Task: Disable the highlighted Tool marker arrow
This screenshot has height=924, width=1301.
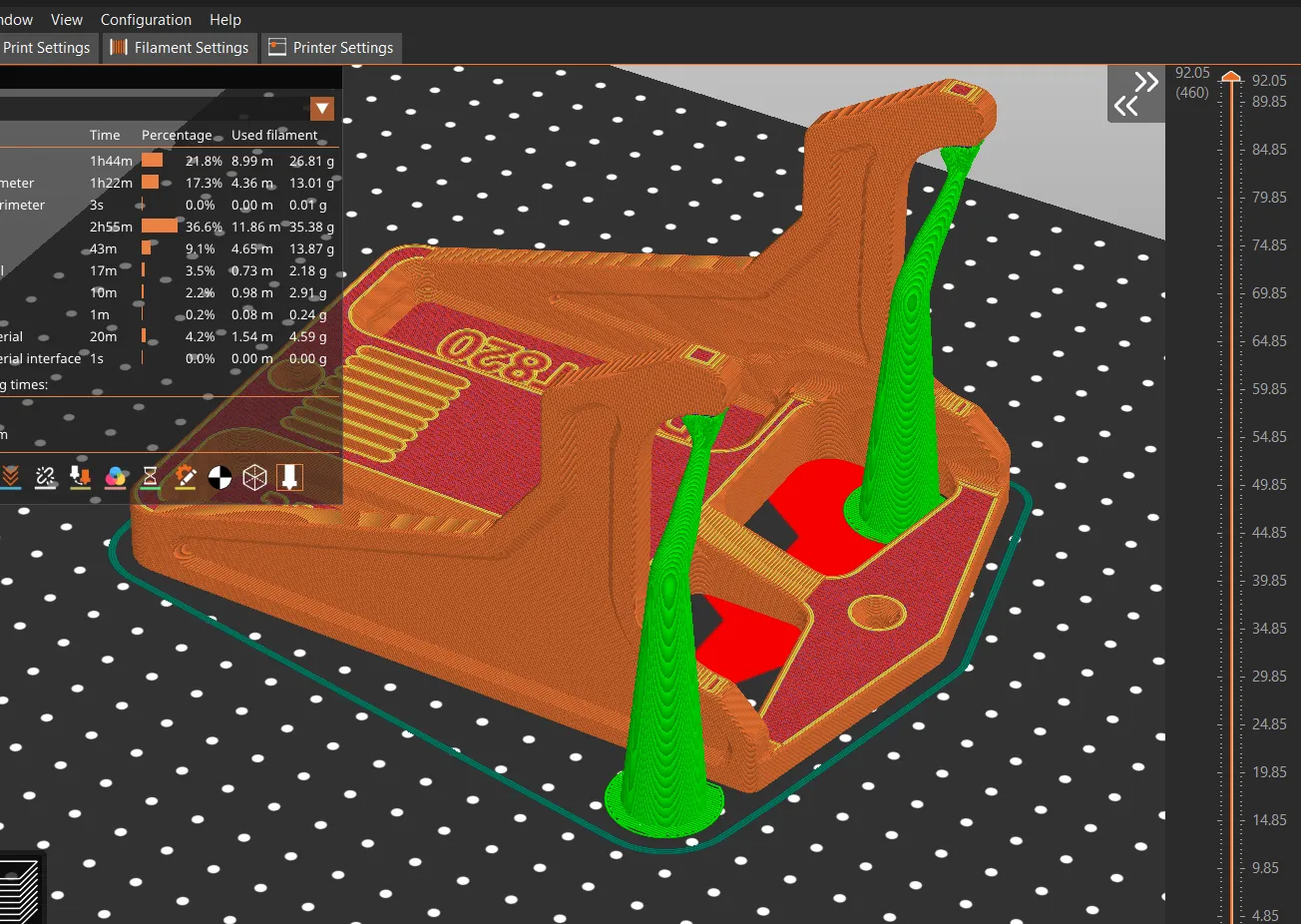Action: 289,477
